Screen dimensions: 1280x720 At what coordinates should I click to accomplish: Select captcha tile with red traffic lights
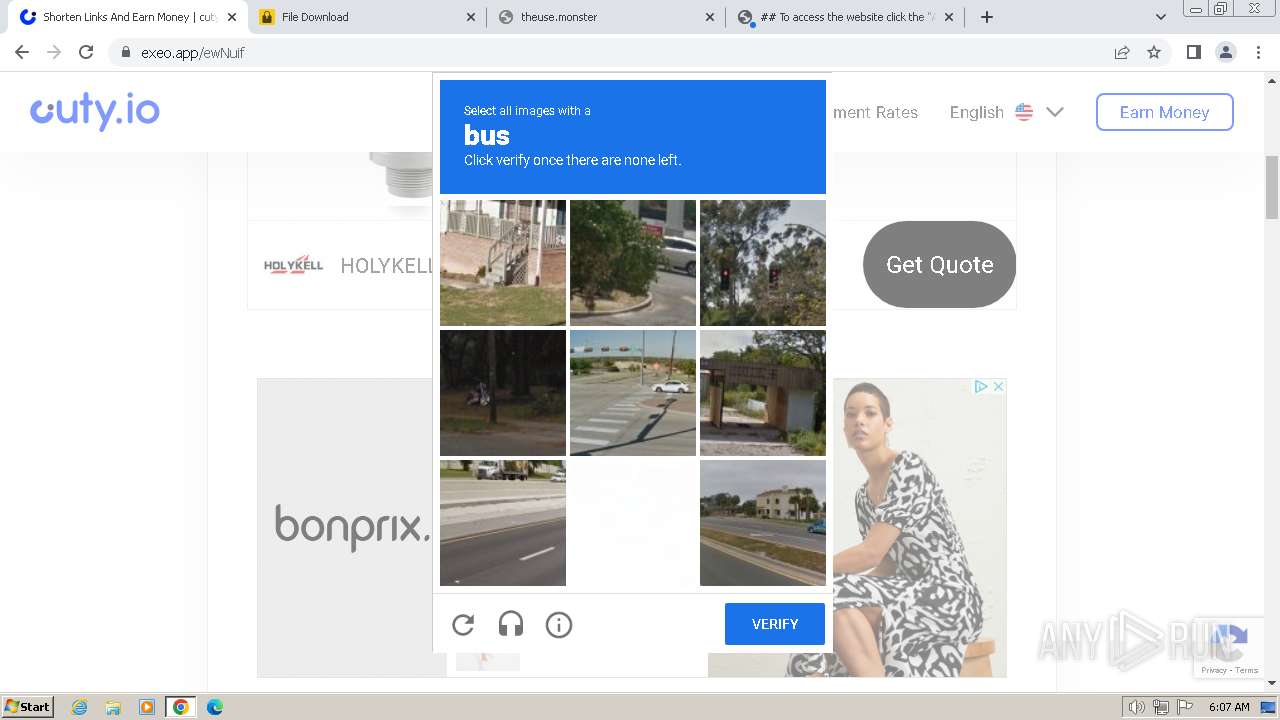click(763, 263)
